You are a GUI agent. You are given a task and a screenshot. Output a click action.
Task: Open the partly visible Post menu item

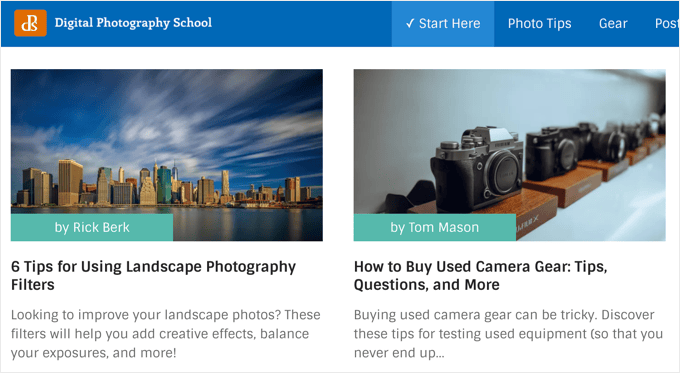pyautogui.click(x=667, y=23)
